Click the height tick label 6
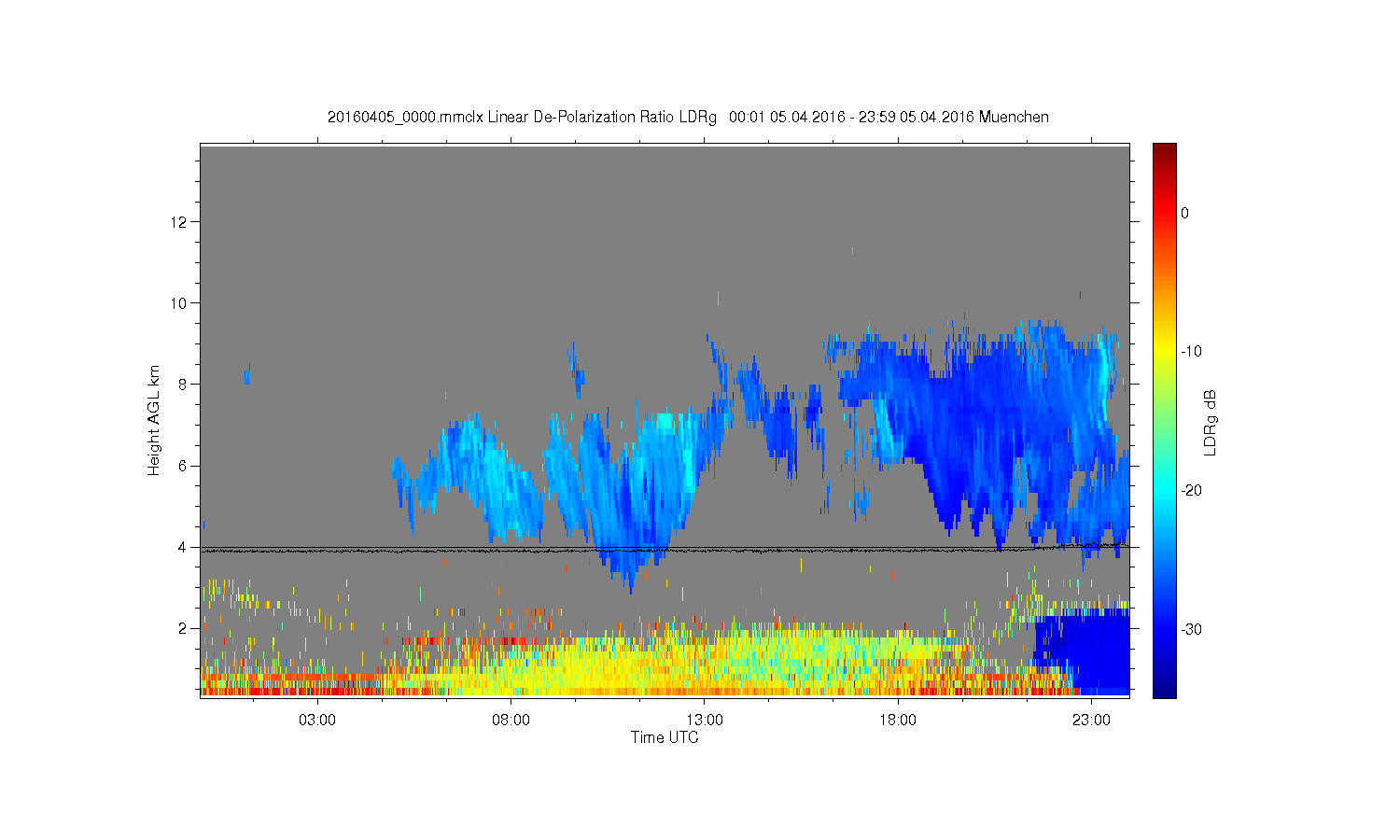Screen dimensions: 1400x840 tap(183, 466)
